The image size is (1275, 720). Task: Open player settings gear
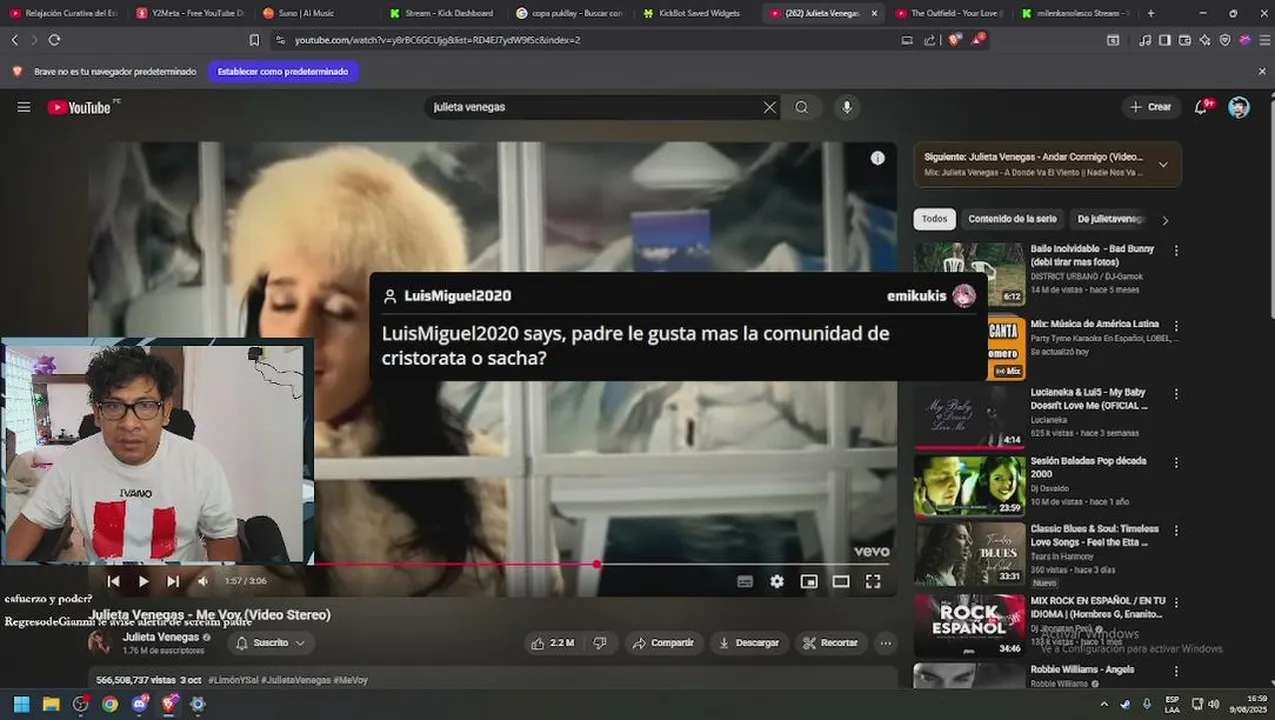777,581
